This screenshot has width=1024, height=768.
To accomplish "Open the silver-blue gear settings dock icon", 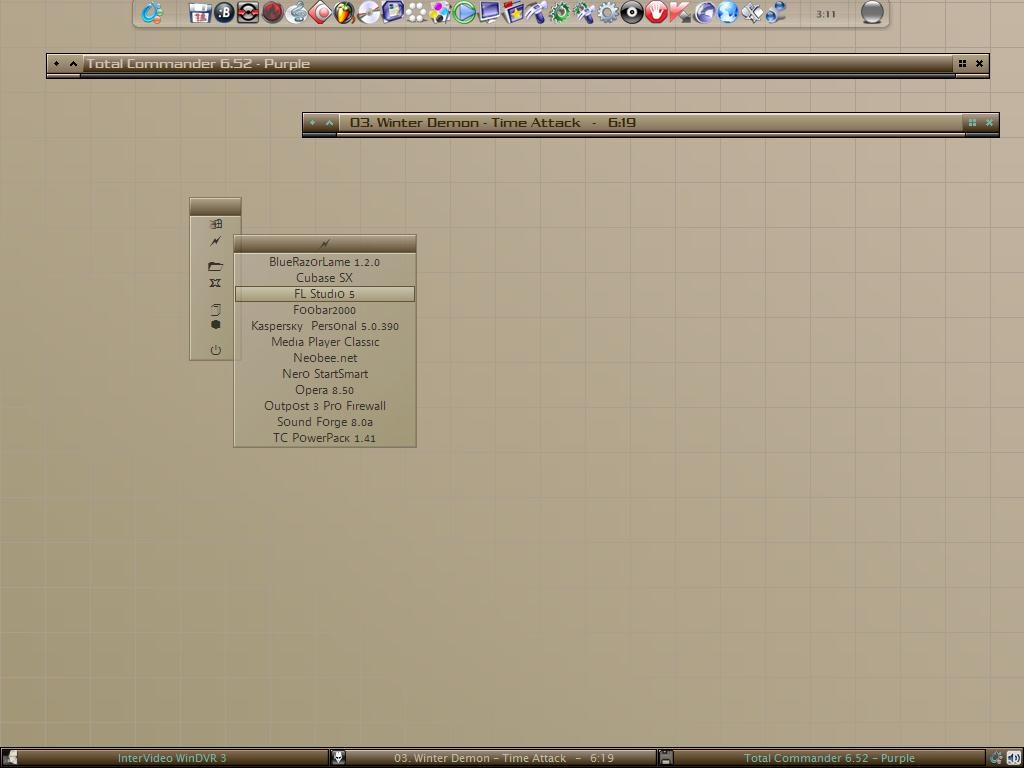I will coord(608,12).
